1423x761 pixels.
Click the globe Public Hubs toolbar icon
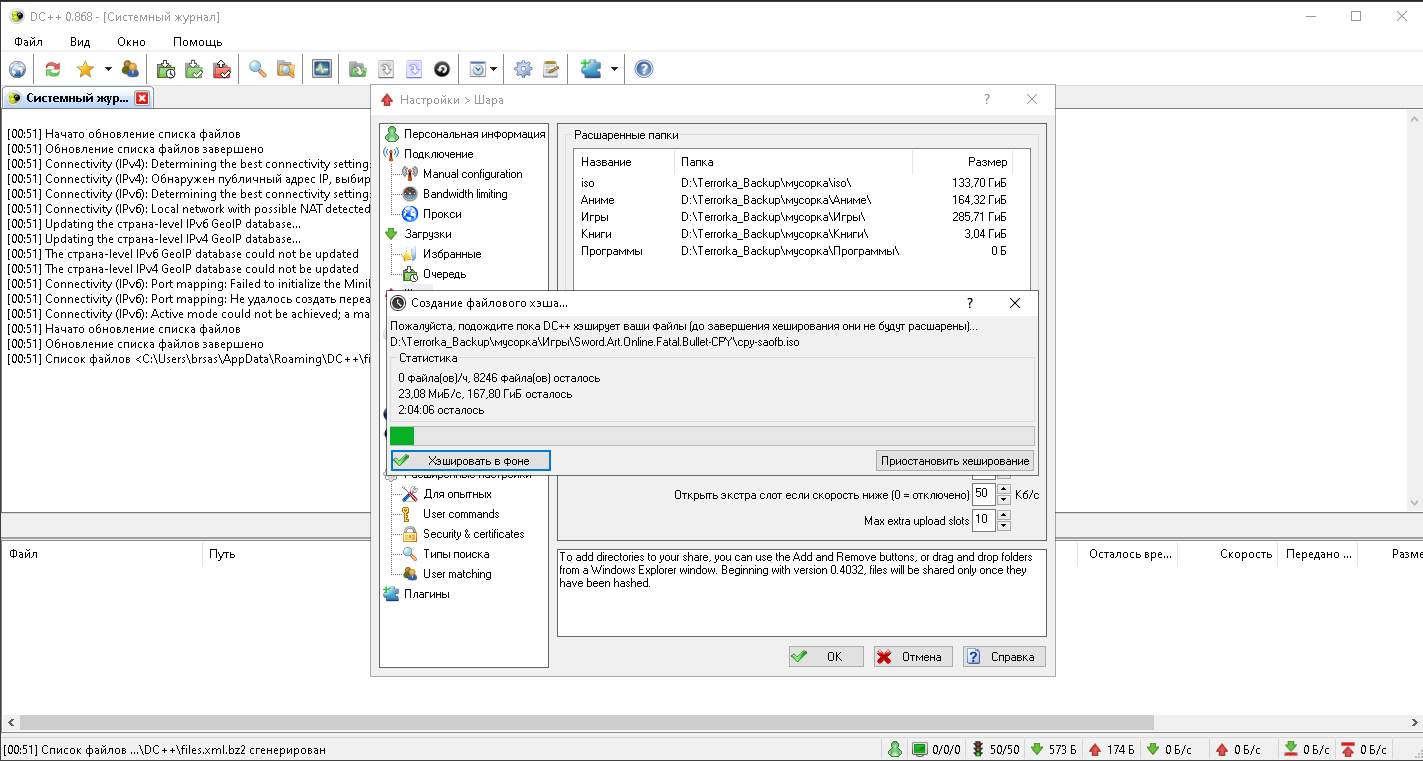tap(17, 69)
